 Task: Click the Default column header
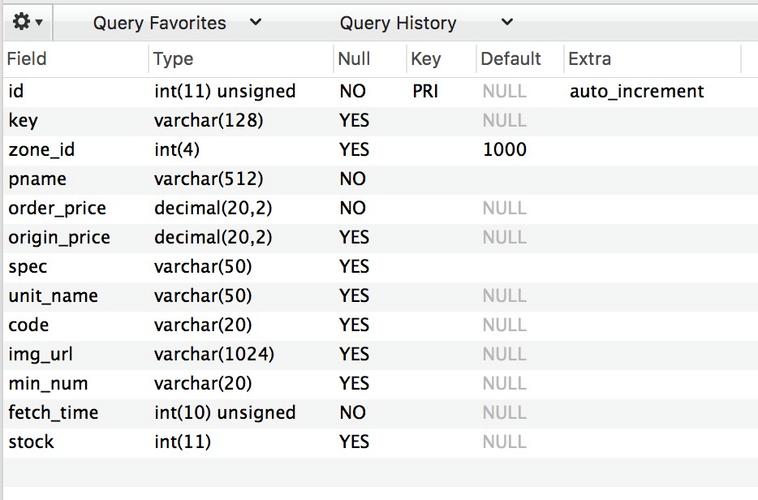click(510, 59)
